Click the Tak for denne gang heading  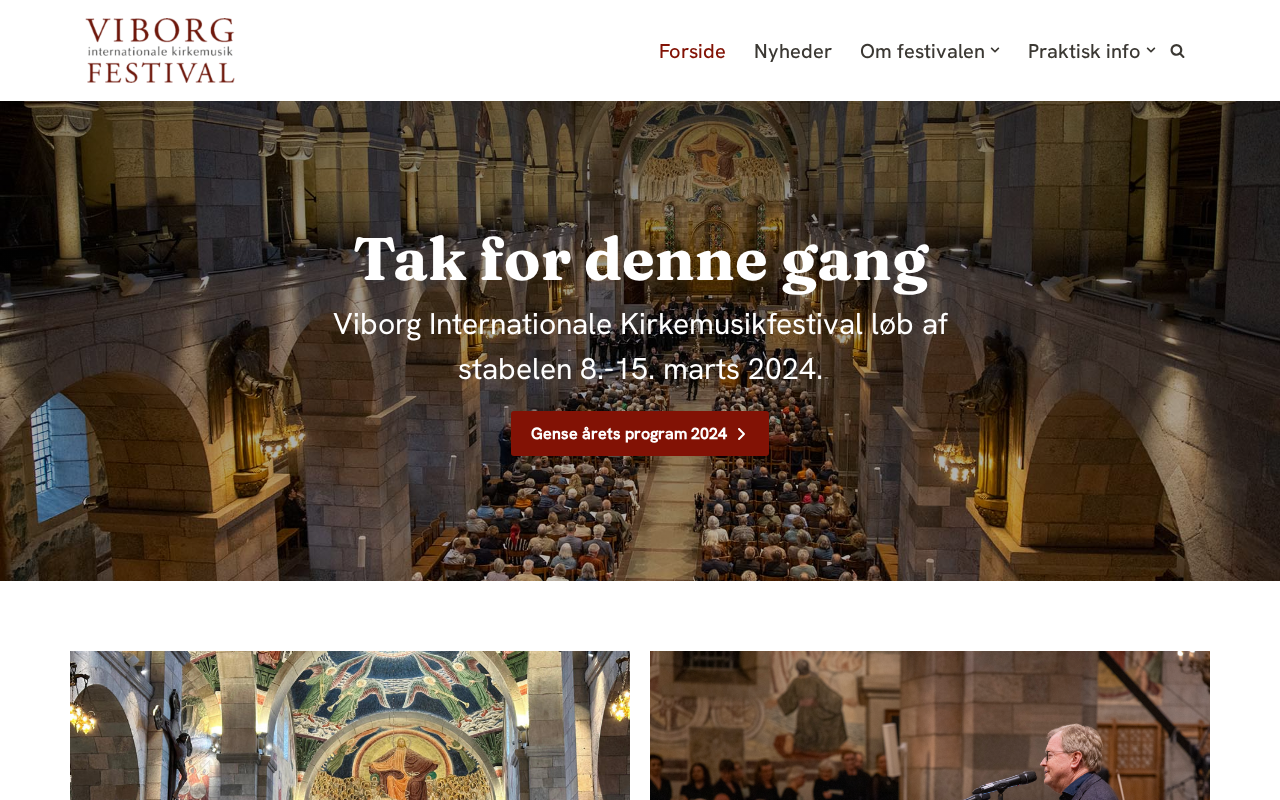point(641,259)
